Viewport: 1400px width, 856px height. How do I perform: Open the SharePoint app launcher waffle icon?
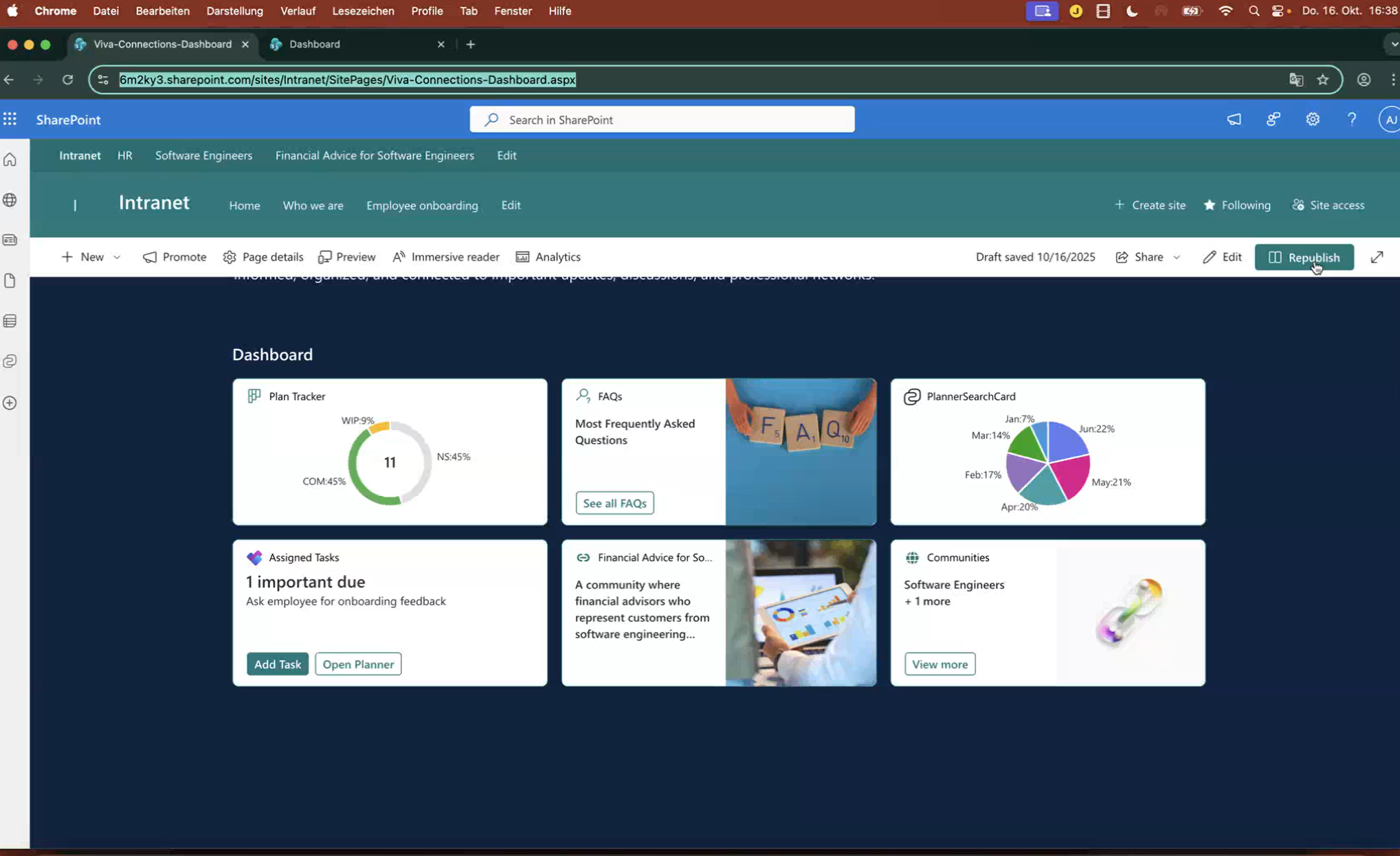click(10, 120)
